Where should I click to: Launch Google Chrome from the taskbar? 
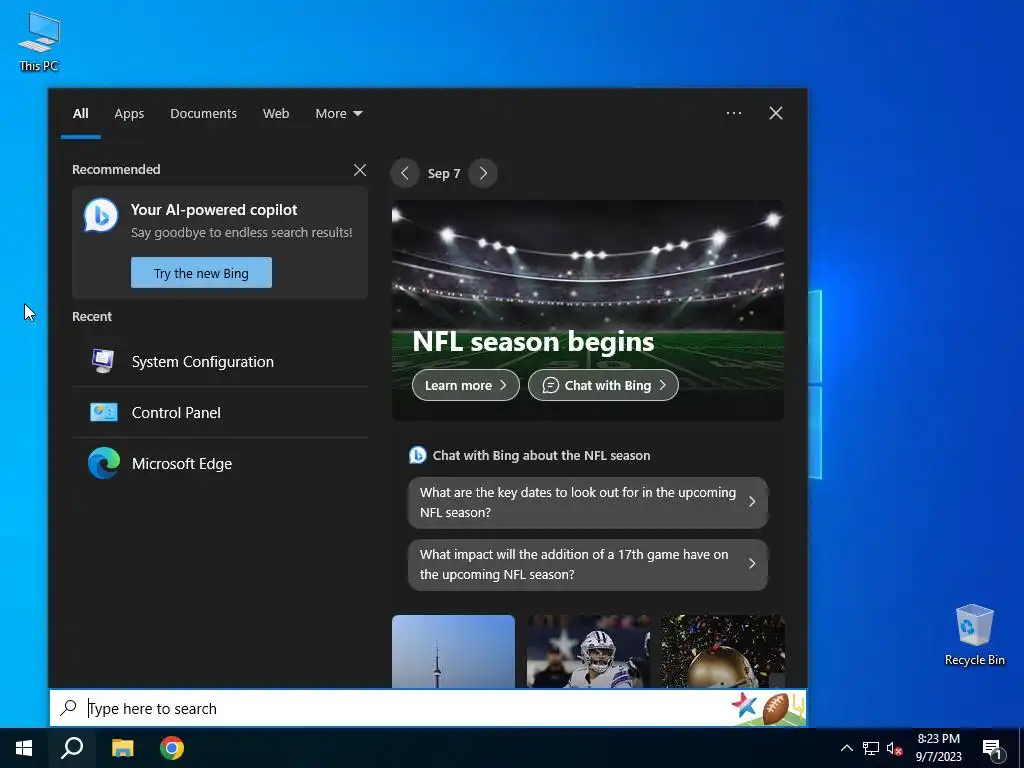172,748
